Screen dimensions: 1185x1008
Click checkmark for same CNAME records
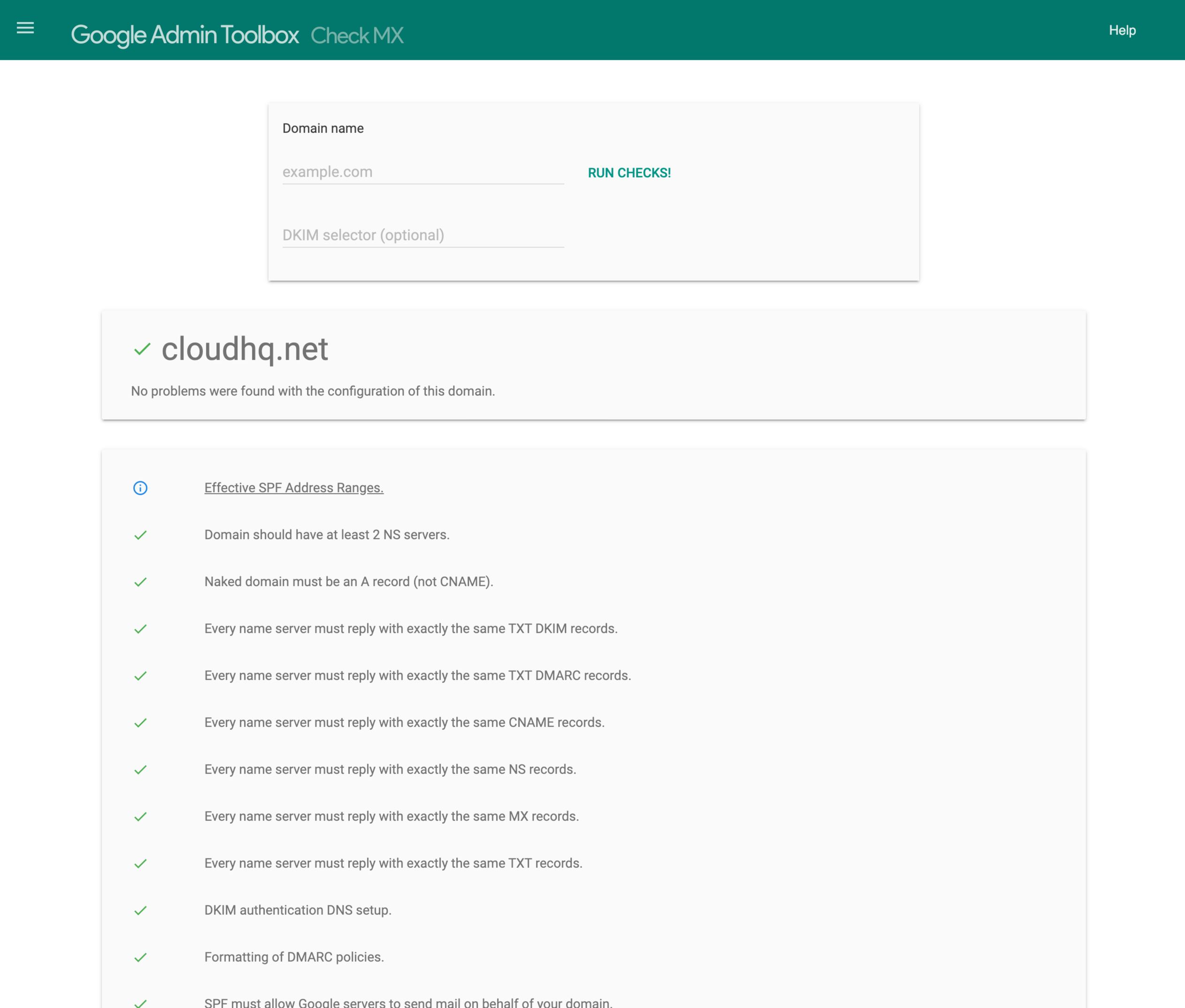[x=141, y=723]
